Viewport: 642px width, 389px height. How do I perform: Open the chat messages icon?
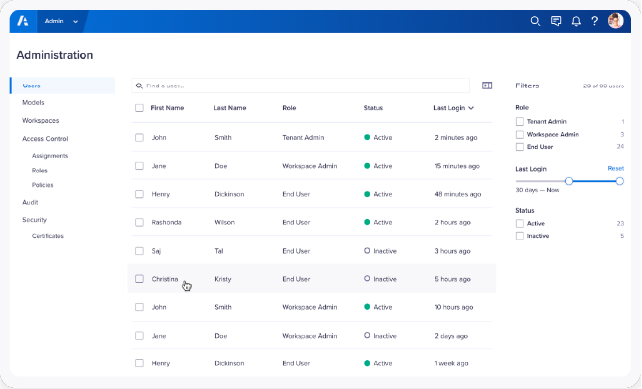tap(556, 21)
